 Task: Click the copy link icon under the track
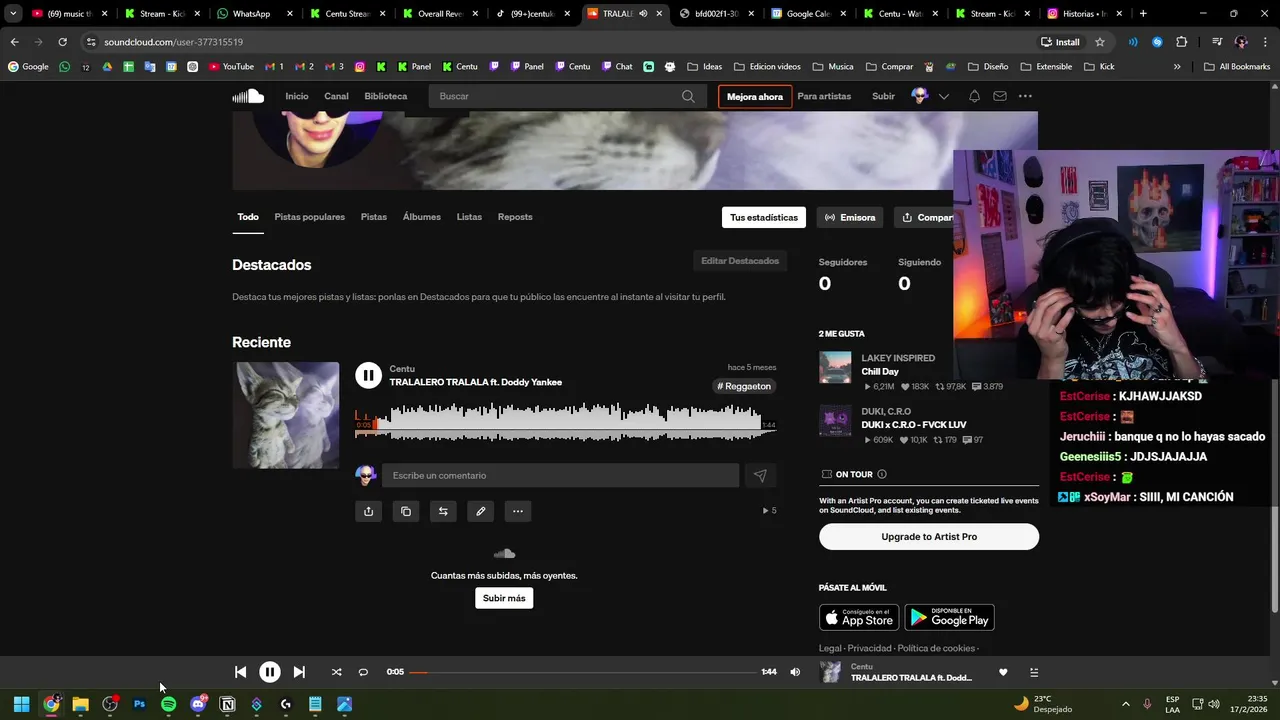(x=406, y=511)
